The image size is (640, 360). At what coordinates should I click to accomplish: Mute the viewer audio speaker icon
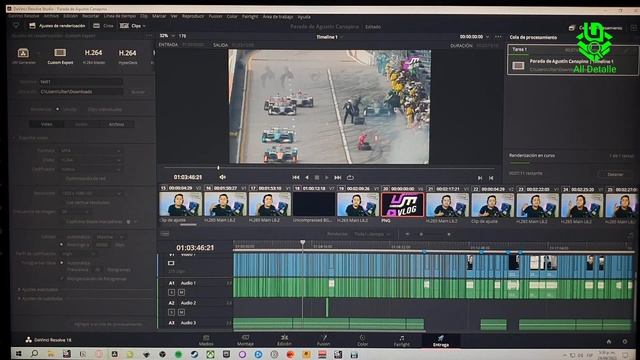click(x=222, y=177)
